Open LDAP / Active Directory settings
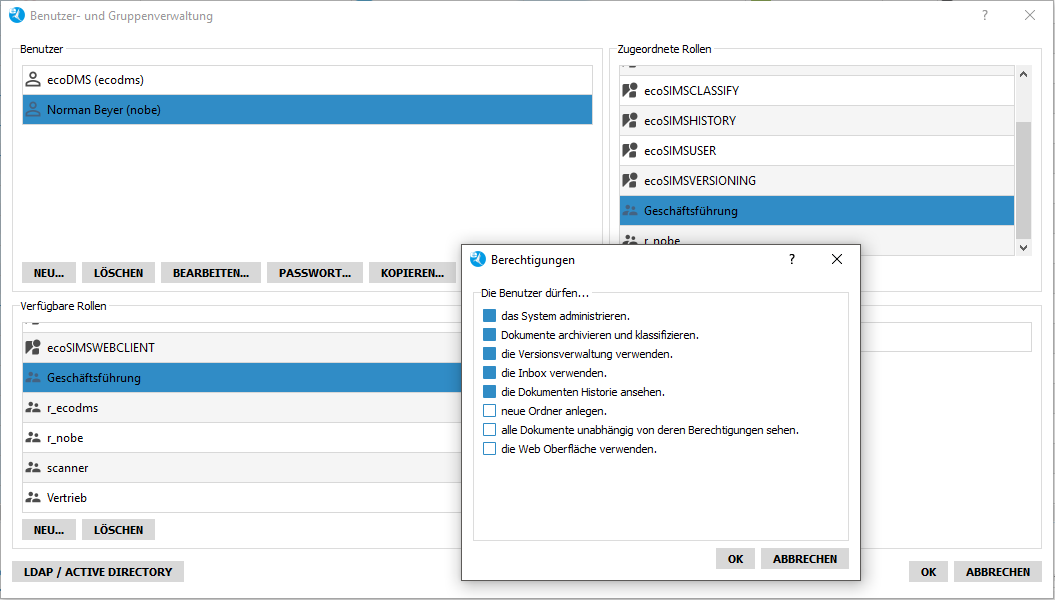Viewport: 1055px width, 600px height. pos(98,572)
